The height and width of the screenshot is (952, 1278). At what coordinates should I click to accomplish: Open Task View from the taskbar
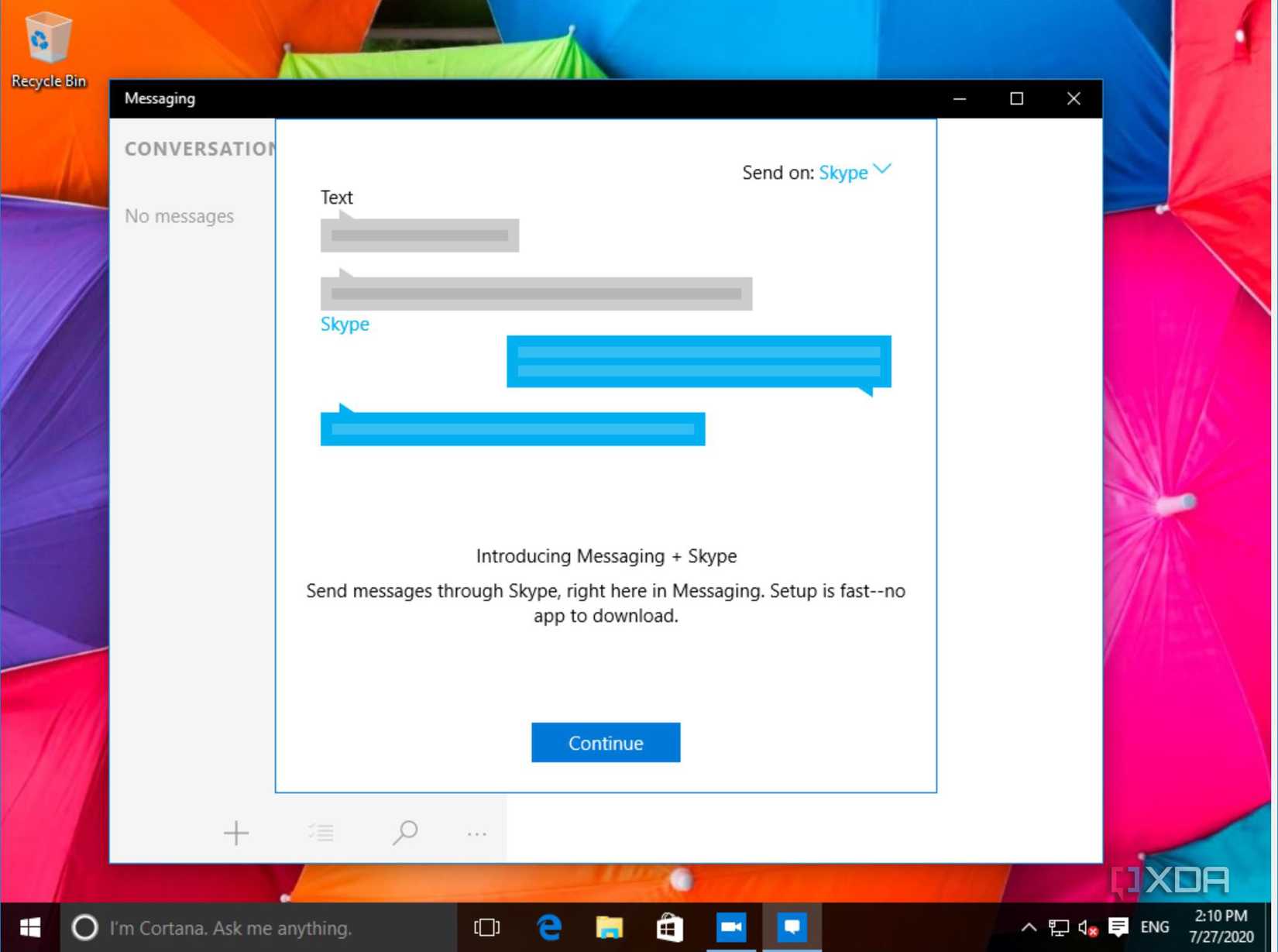pos(487,928)
